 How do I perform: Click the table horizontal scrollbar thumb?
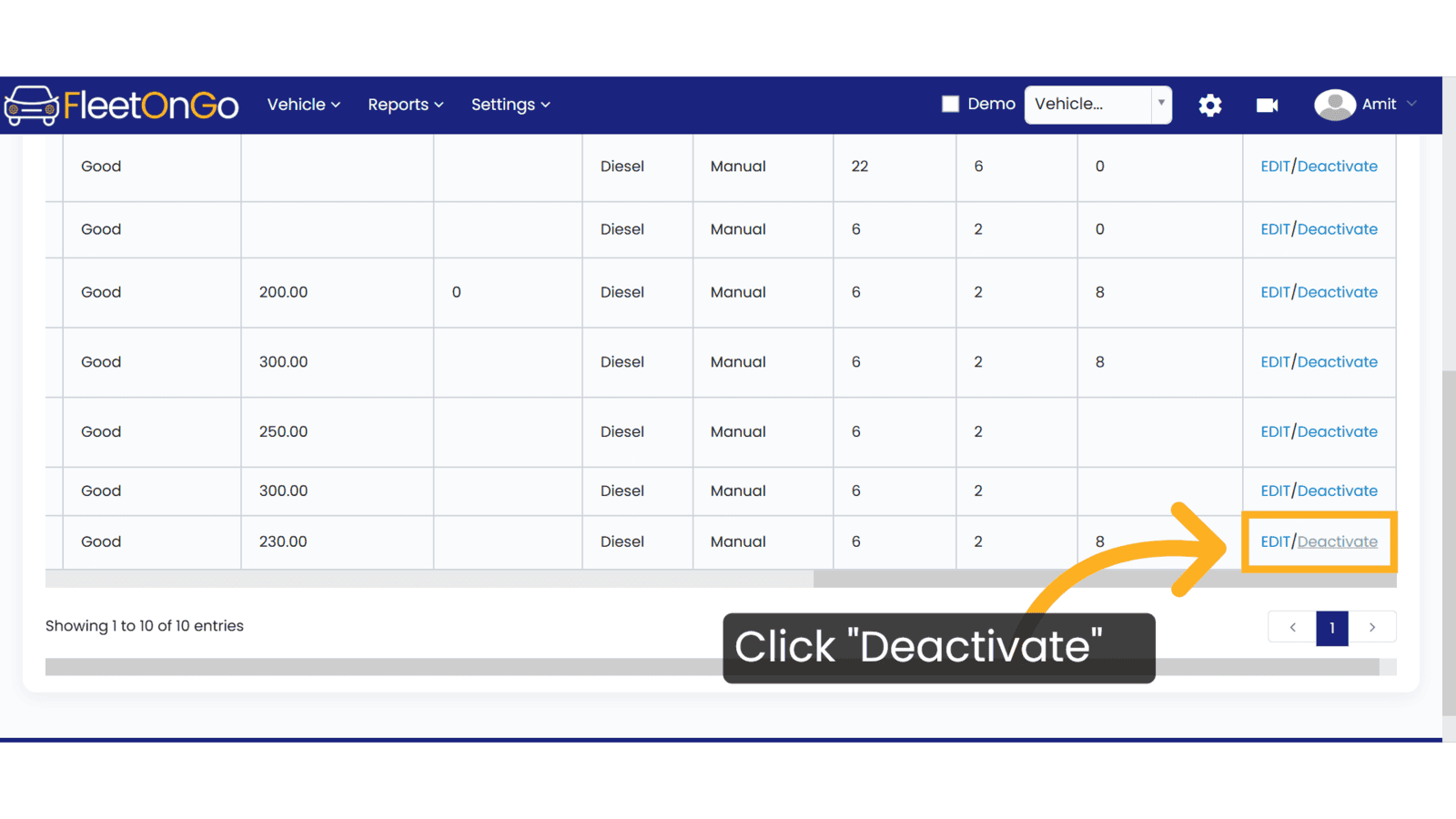(1105, 580)
